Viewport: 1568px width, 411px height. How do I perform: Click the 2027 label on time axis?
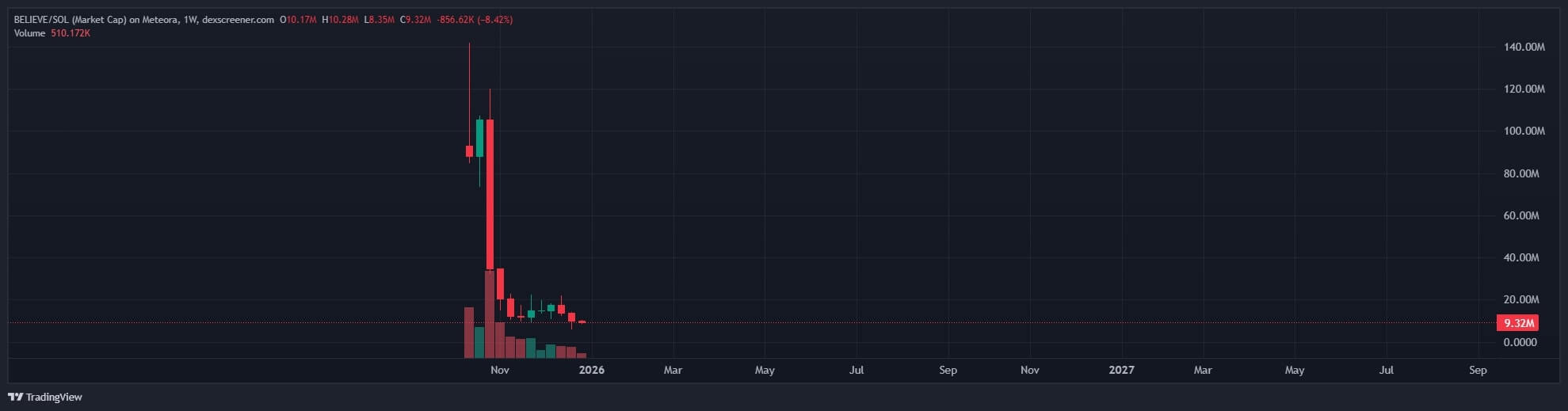click(1121, 370)
